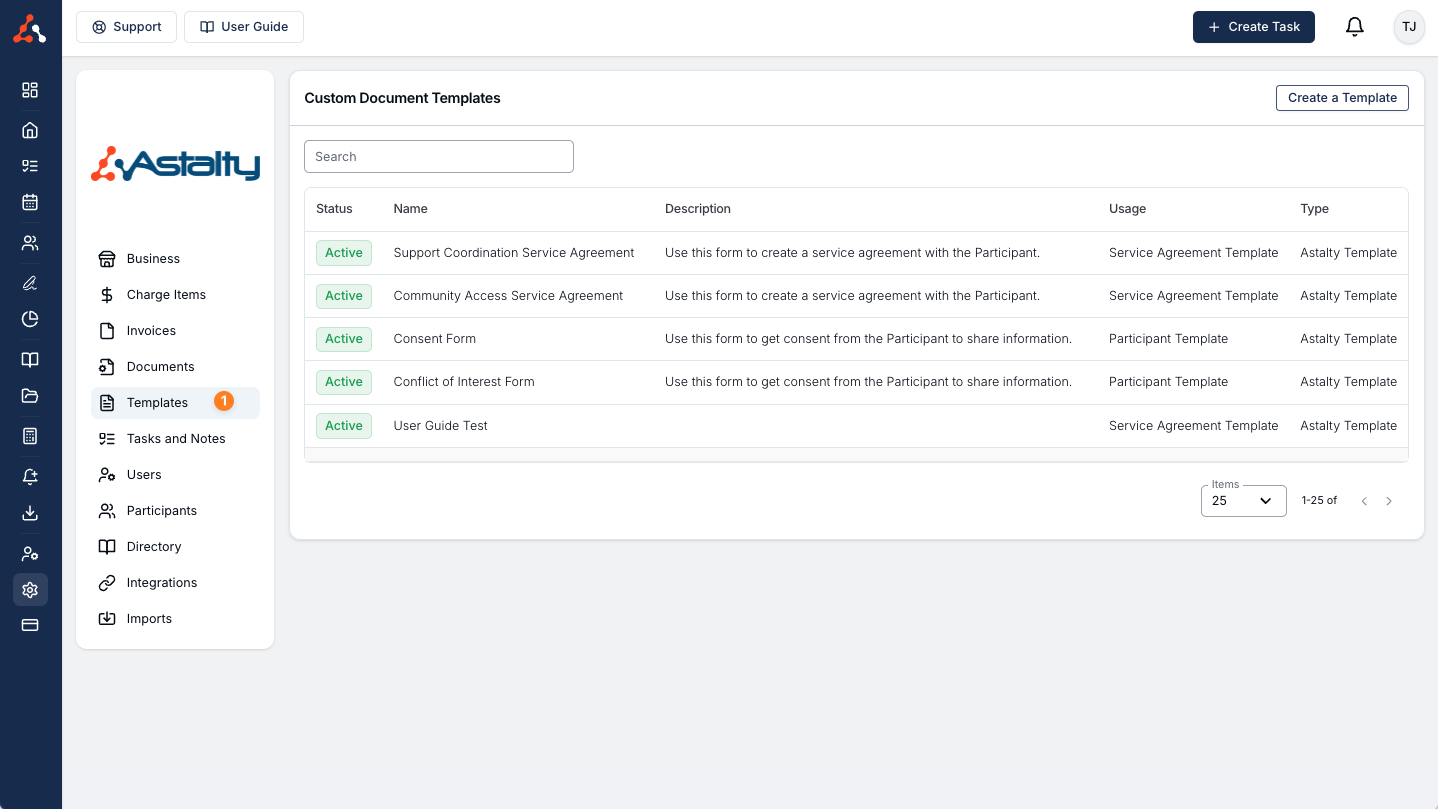
Task: Open the people icon in dark left rail
Action: (x=30, y=243)
